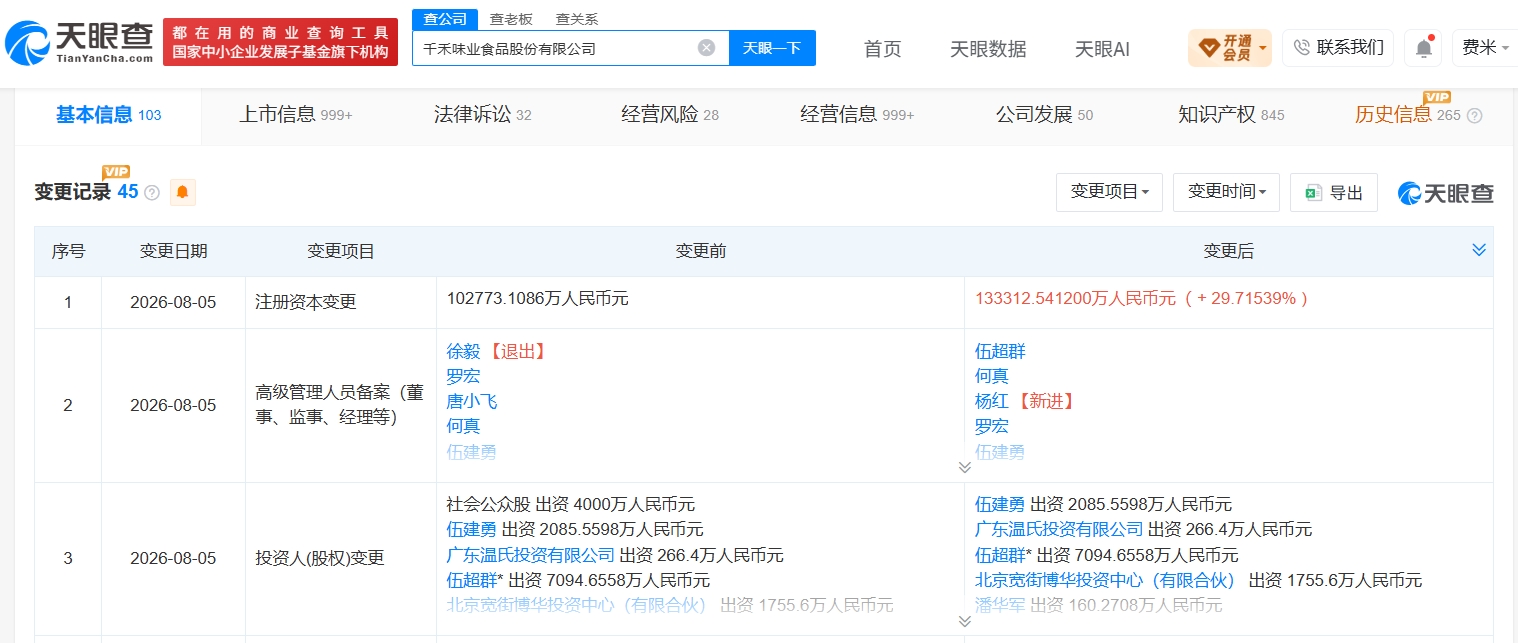Open the 费米 user account dropdown

[x=1485, y=47]
